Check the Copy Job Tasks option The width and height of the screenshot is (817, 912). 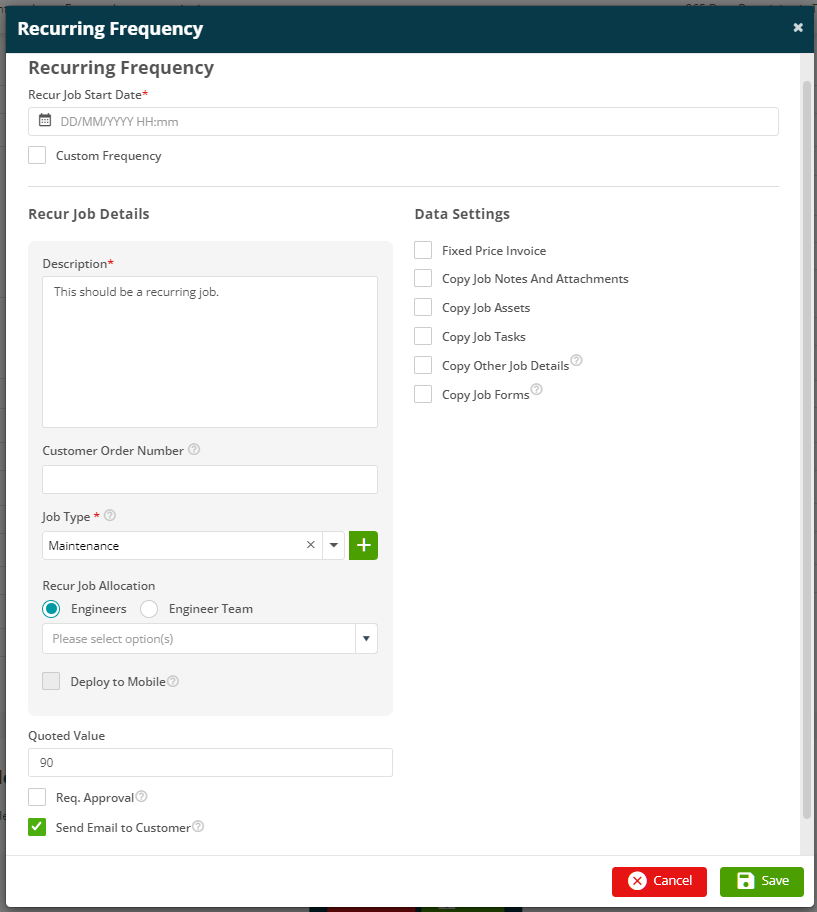[423, 336]
